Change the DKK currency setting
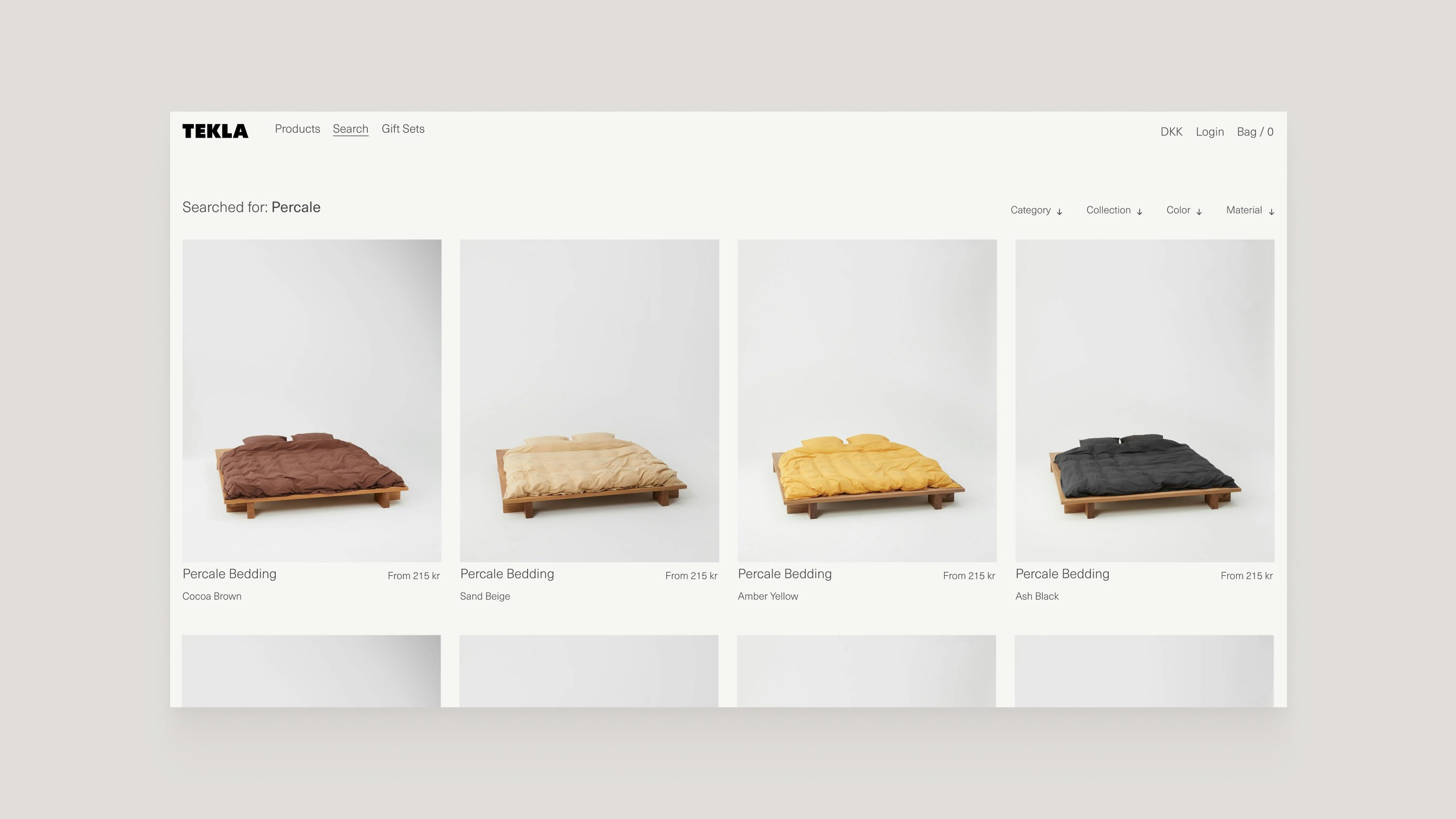This screenshot has height=819, width=1456. point(1171,132)
